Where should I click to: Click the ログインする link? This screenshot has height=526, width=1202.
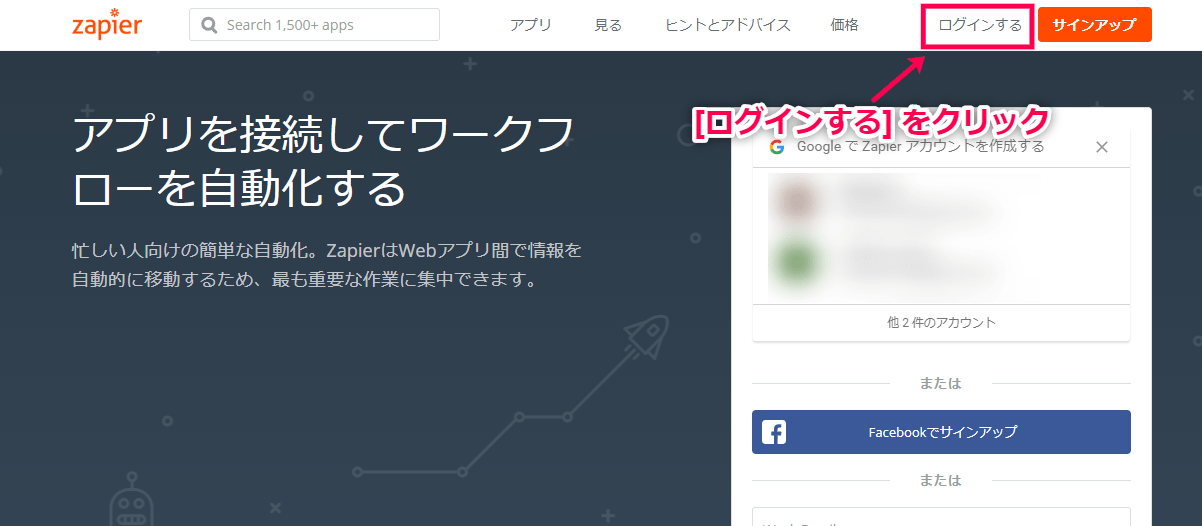click(x=981, y=25)
